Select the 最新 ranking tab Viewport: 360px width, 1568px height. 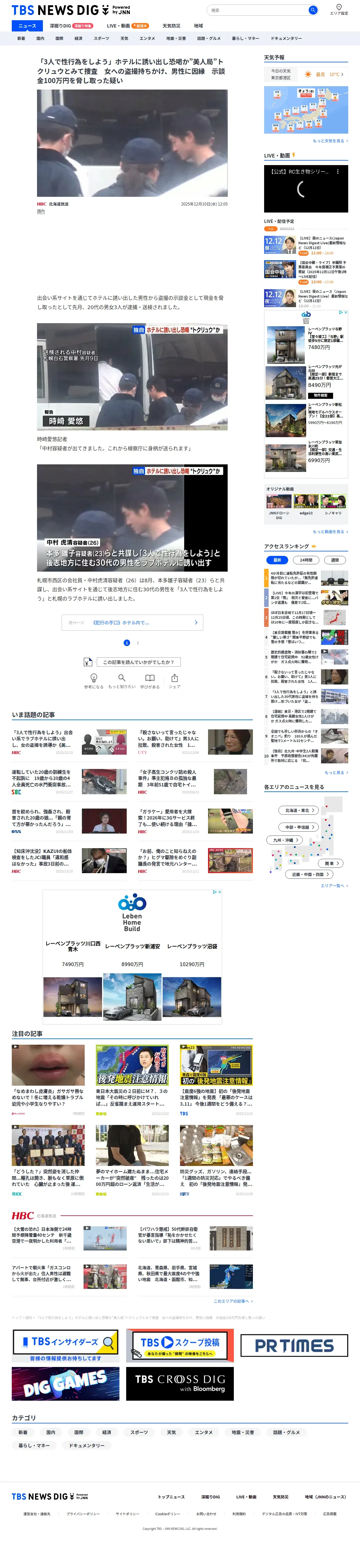(277, 560)
